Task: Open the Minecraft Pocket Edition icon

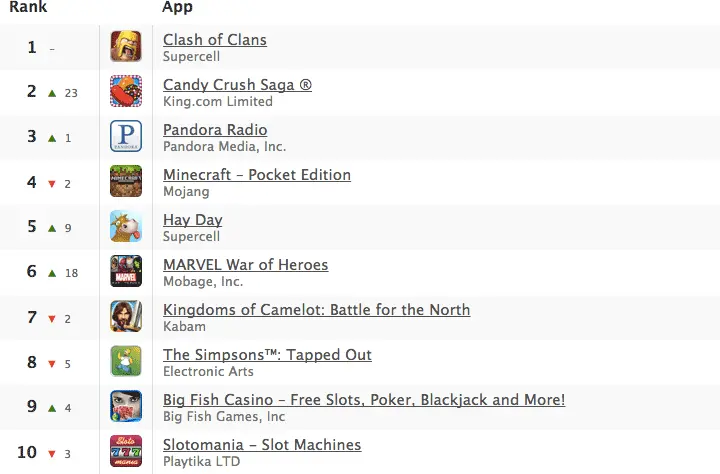Action: click(126, 181)
